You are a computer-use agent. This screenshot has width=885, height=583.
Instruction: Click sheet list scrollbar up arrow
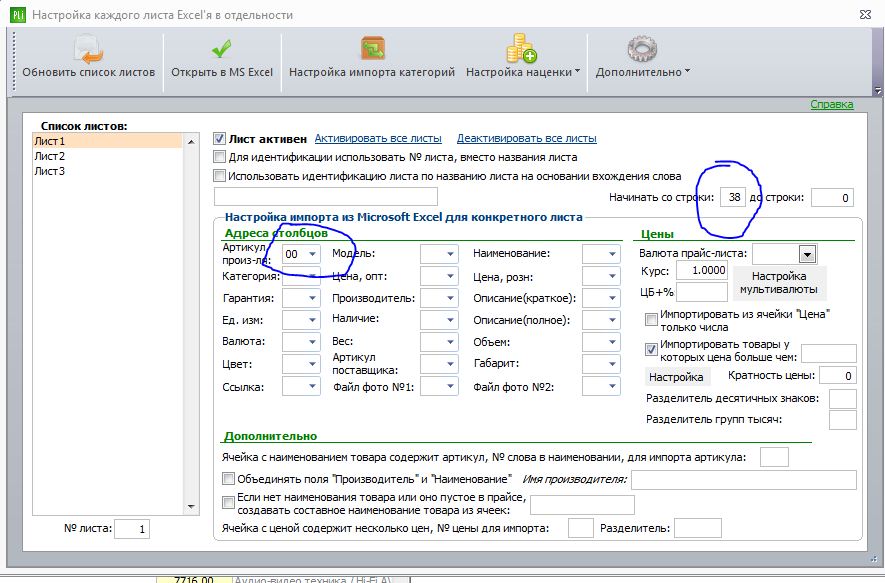tap(191, 142)
